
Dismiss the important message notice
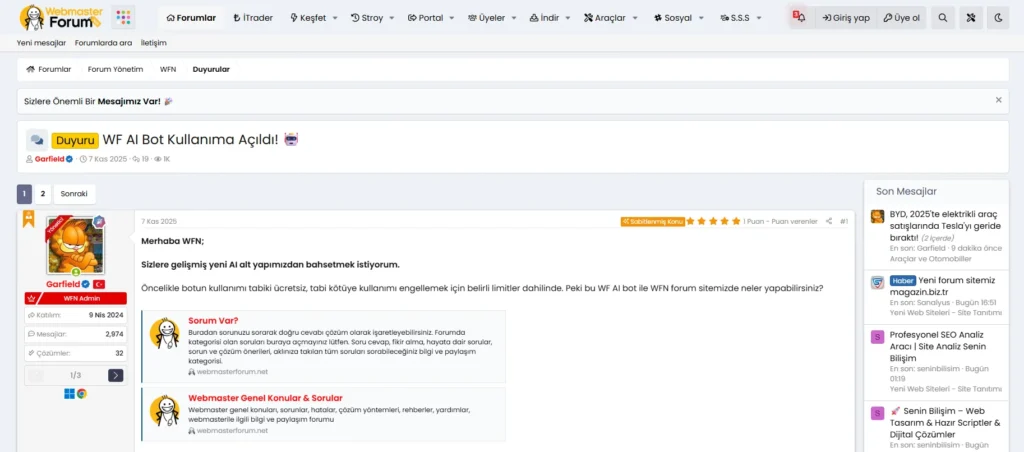(x=999, y=100)
